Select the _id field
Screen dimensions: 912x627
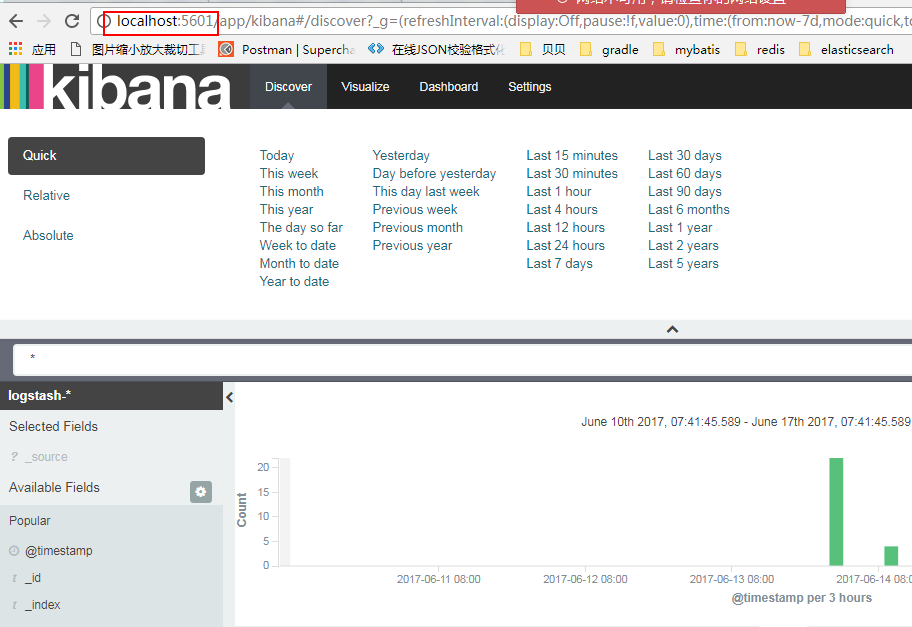click(33, 578)
